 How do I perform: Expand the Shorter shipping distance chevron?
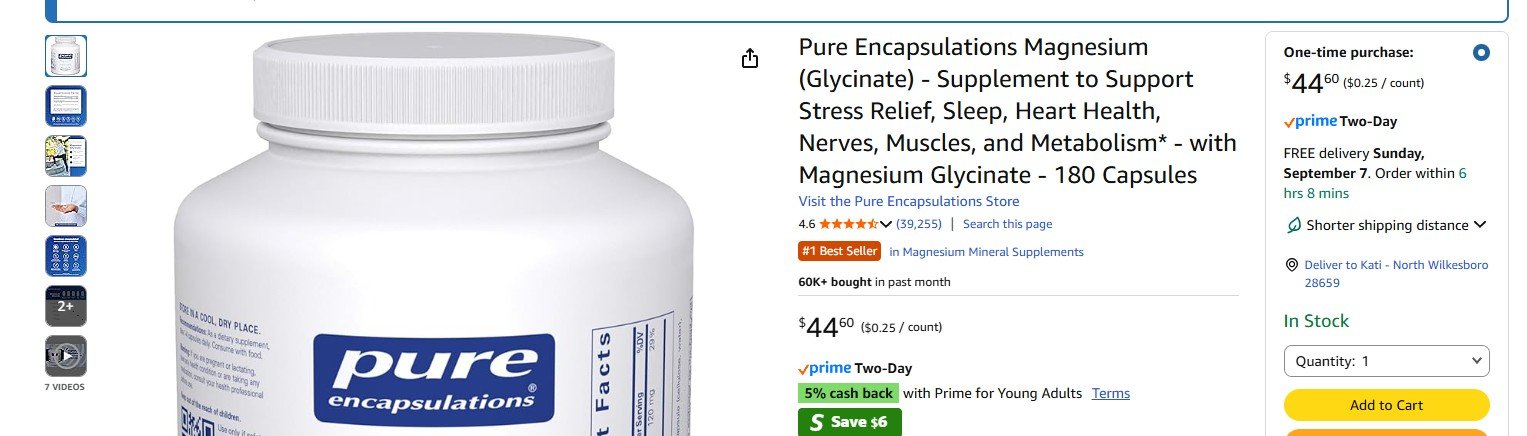point(1480,225)
